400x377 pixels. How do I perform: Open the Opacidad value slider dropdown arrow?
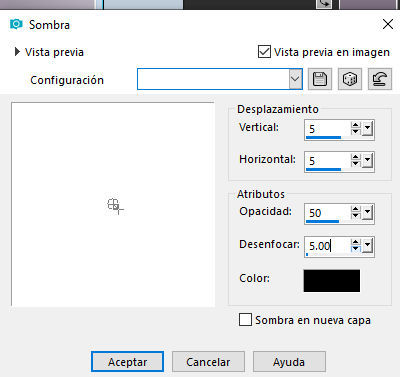click(367, 213)
